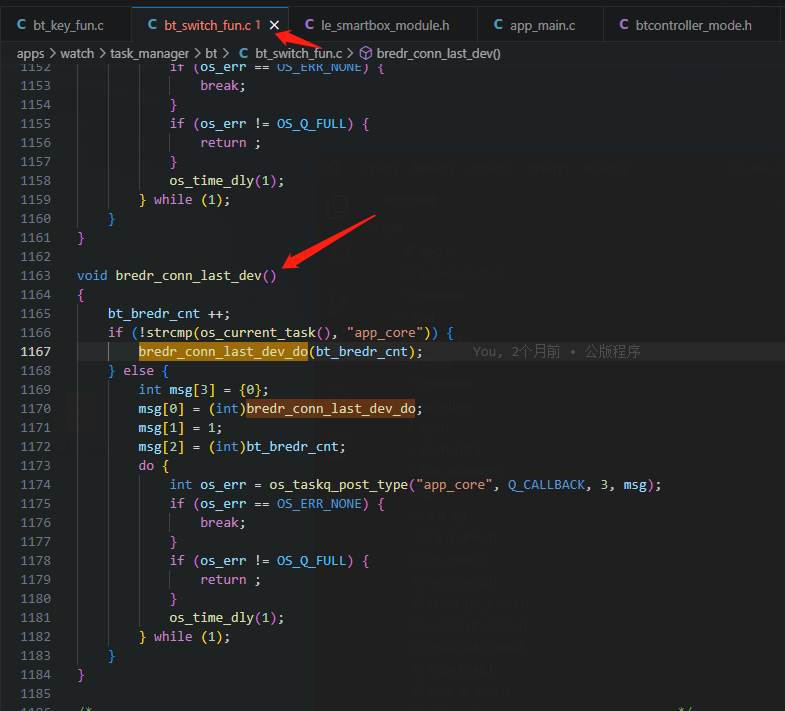Click 'while (1);' on line 1159
Screen dimensions: 785x711
coord(192,200)
